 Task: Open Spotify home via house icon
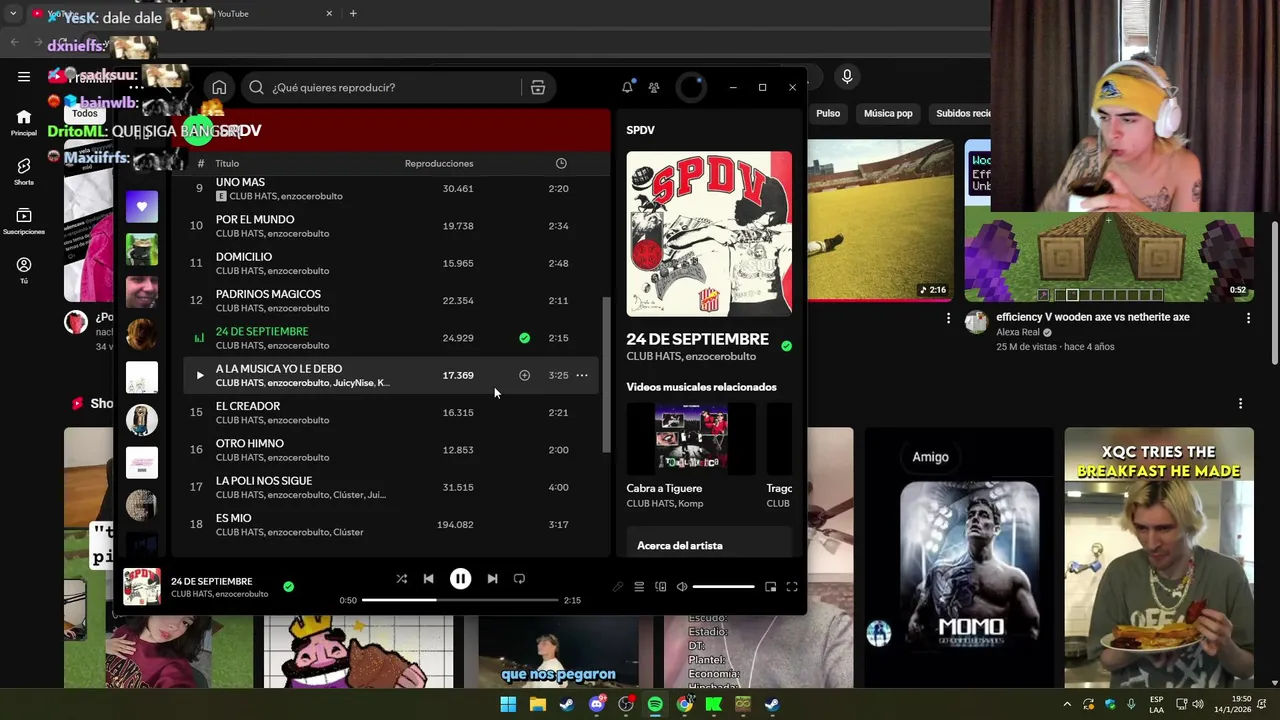coord(219,87)
